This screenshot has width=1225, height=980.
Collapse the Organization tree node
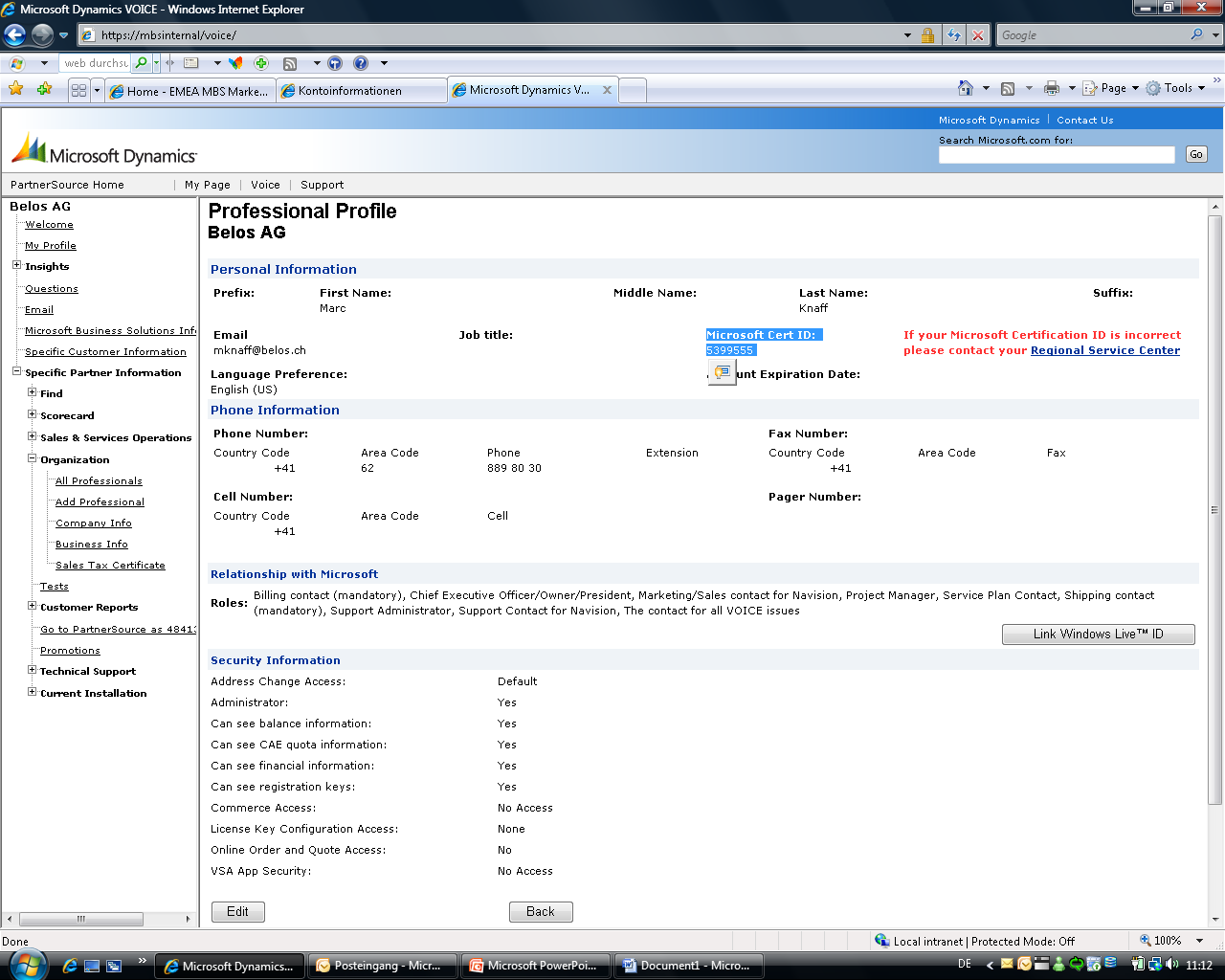(32, 458)
